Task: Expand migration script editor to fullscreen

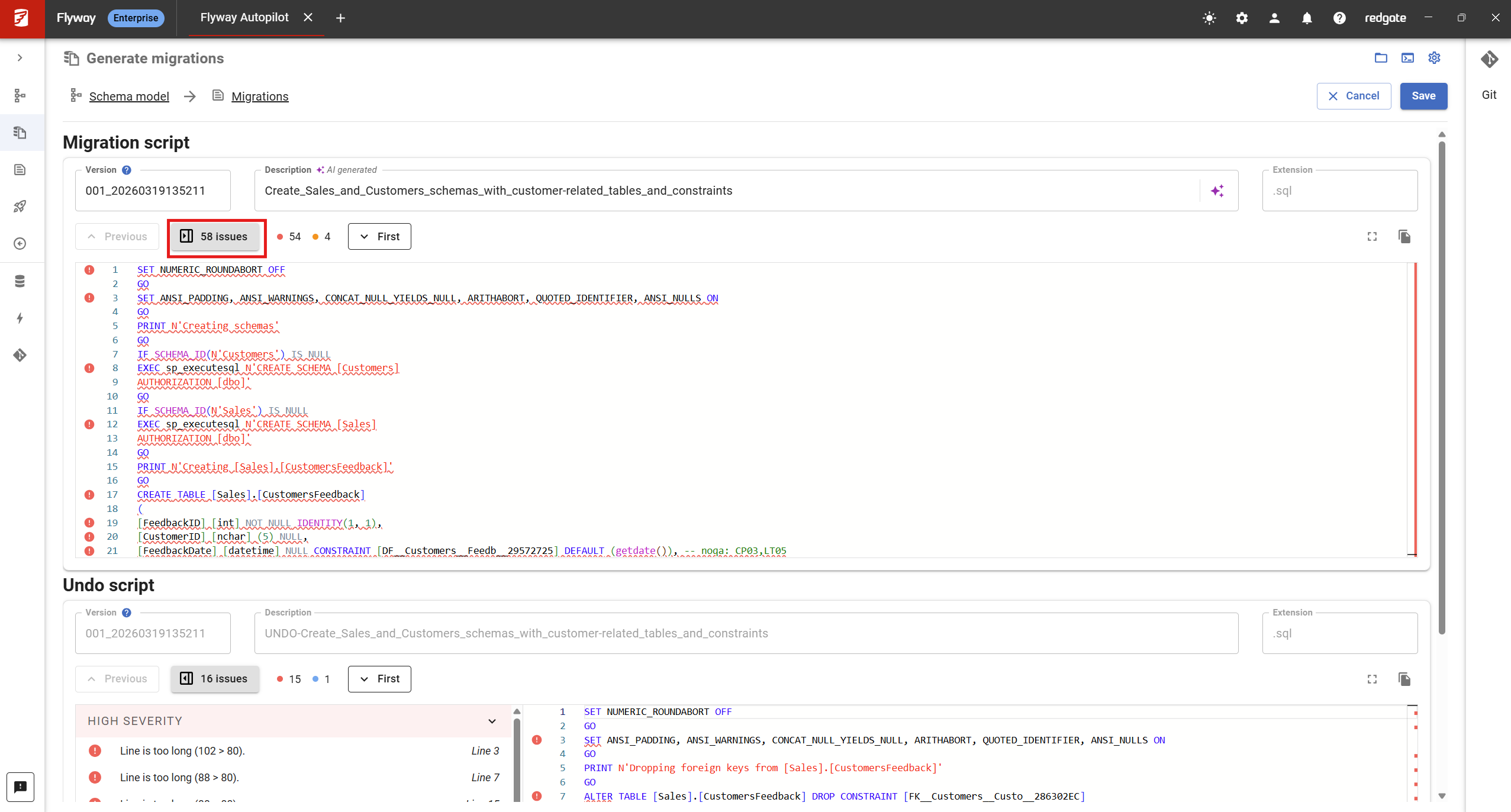Action: (1372, 237)
